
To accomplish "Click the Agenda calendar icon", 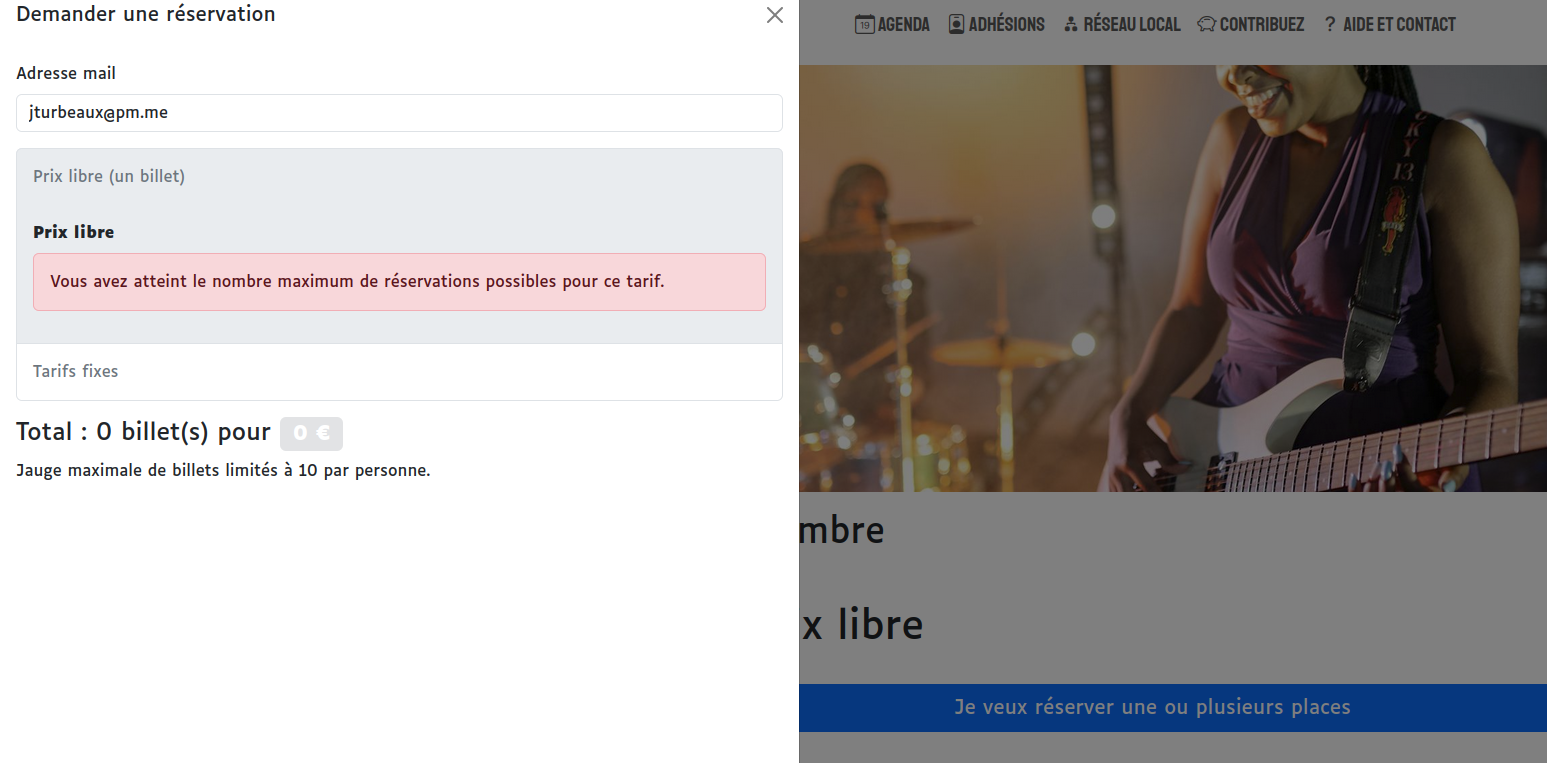I will coord(864,24).
